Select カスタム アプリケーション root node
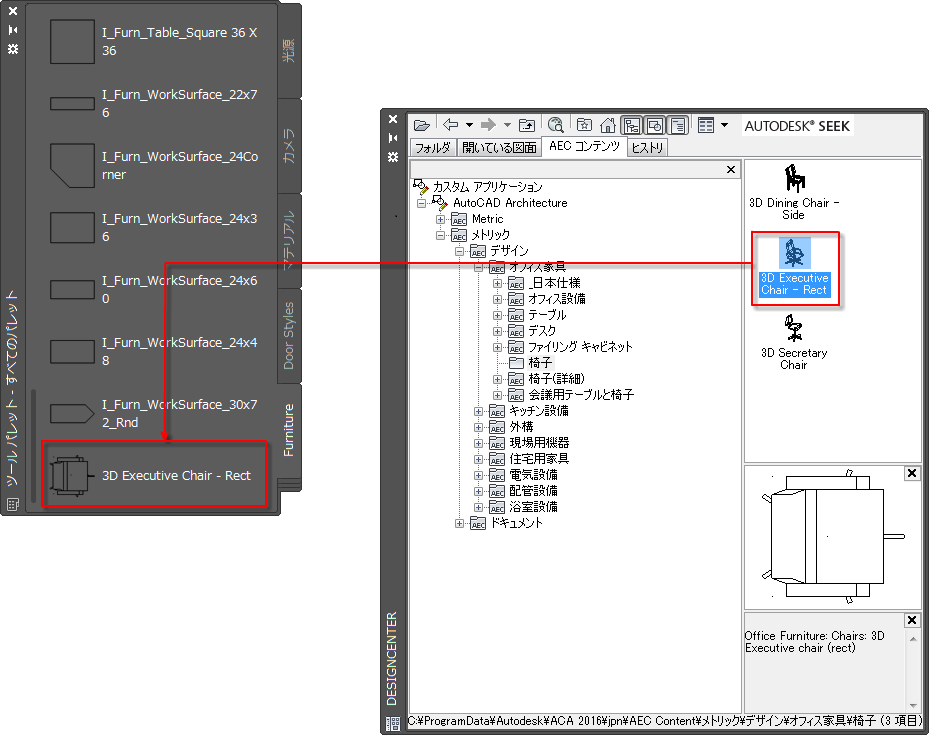943x748 pixels. tap(487, 187)
